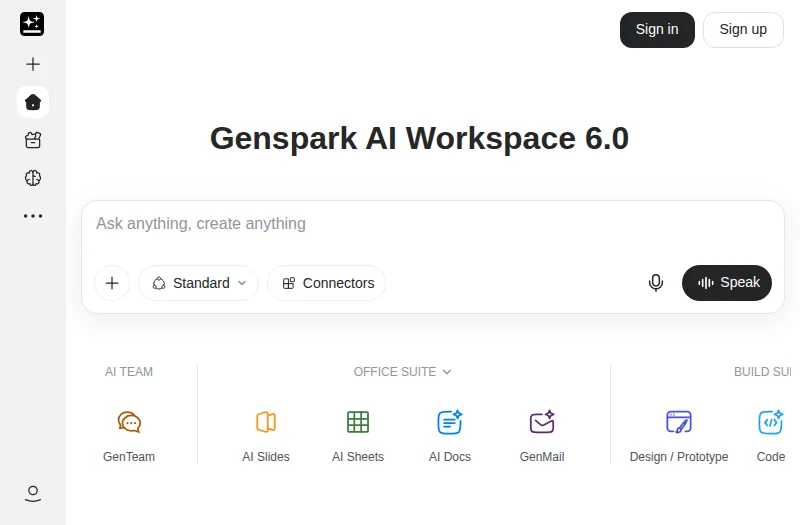Click the microphone icon in the prompt box

pos(656,283)
